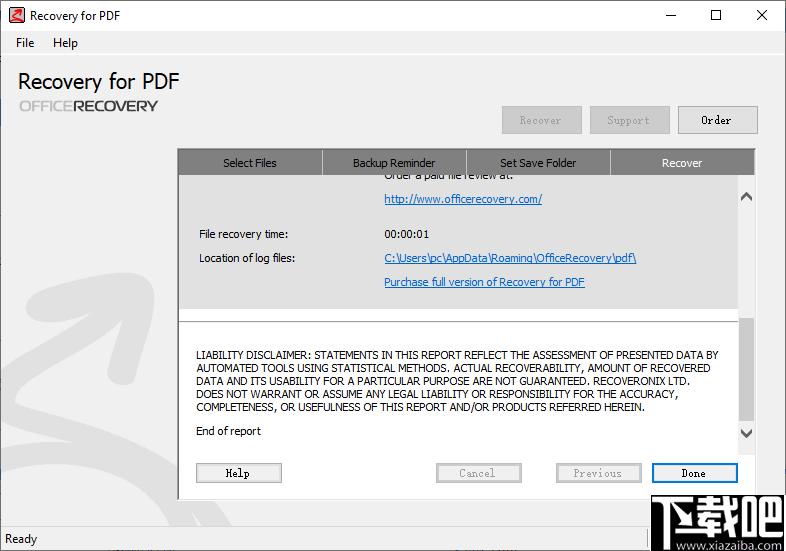Maximize the Recovery for PDF window
This screenshot has height=551, width=786.
point(716,16)
